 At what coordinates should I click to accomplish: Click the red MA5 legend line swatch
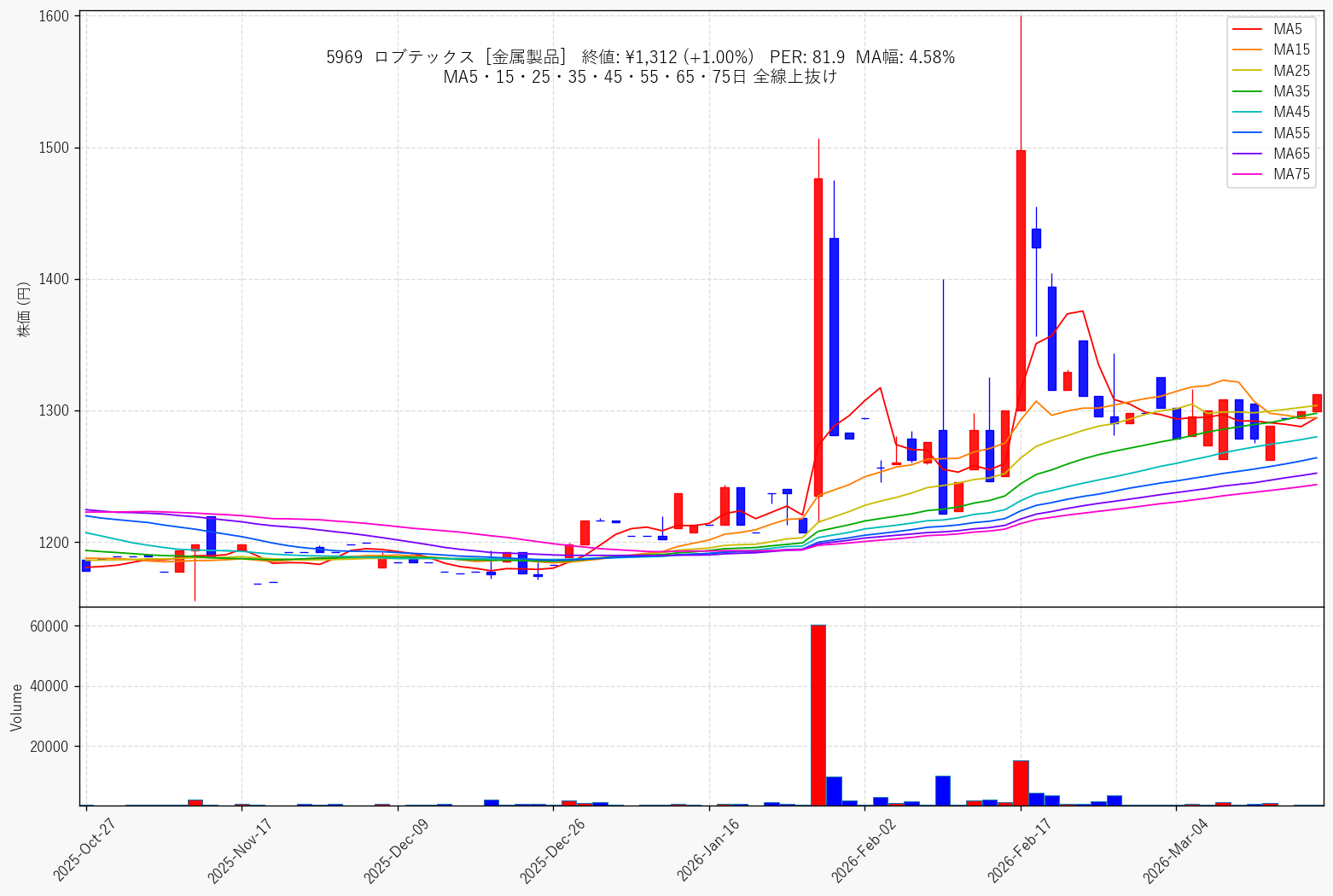pos(1248,30)
